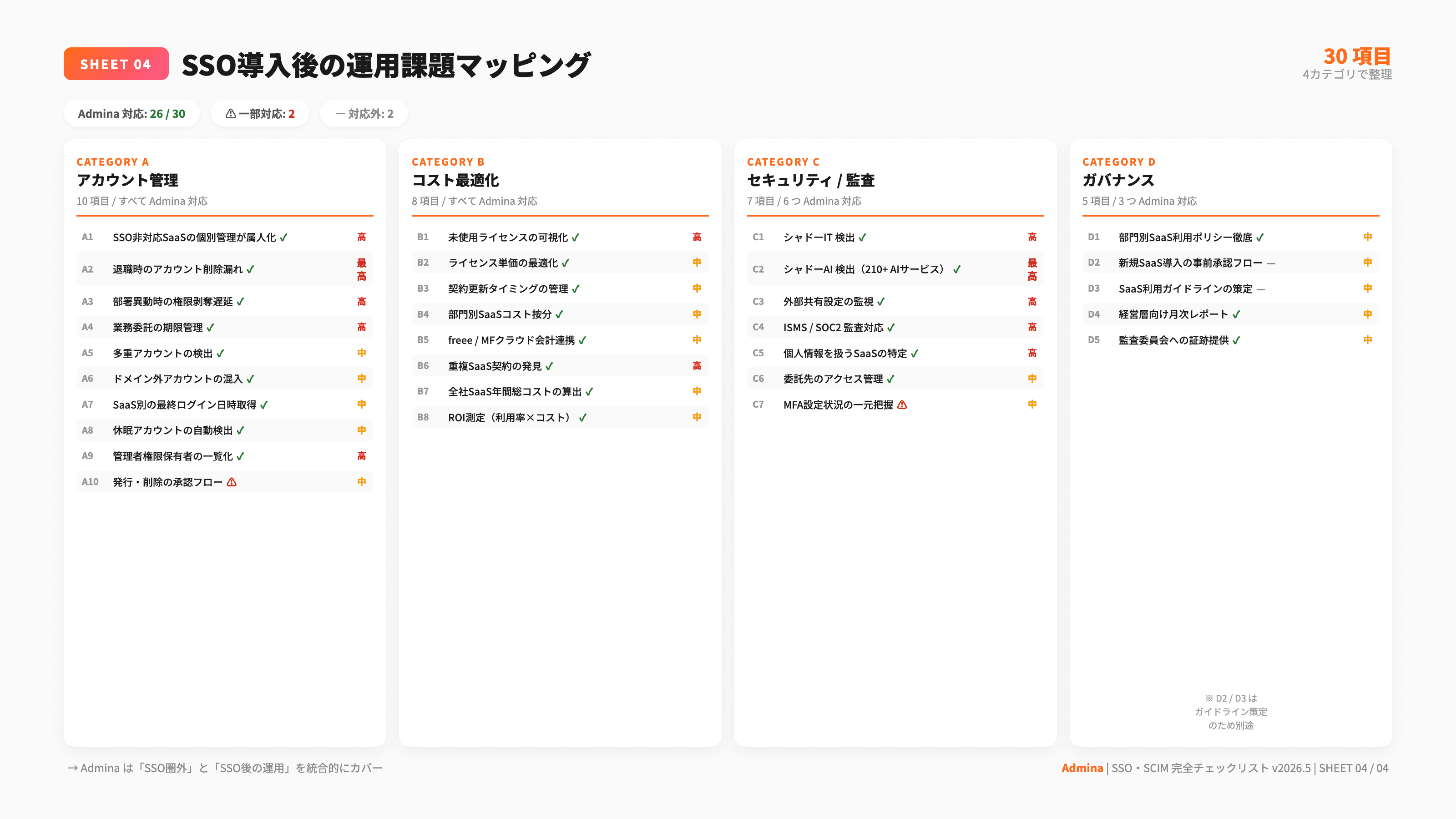Click the orange Admina footer brand name
This screenshot has height=819, width=1456.
pos(1082,768)
